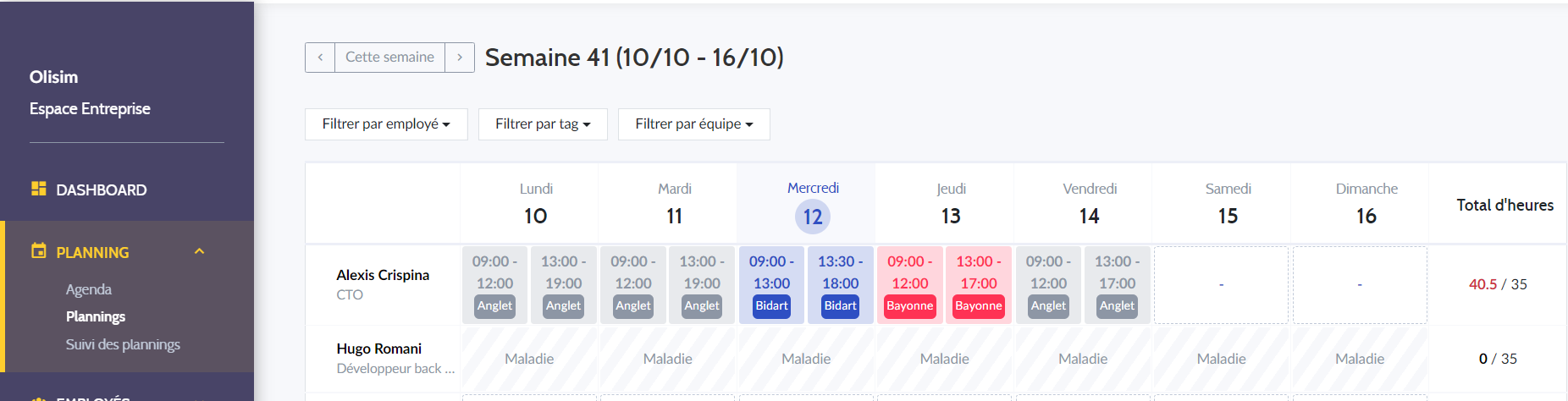Select Wednesday's 09:00-13:00 Bidart shift
The image size is (1568, 401).
click(x=771, y=284)
